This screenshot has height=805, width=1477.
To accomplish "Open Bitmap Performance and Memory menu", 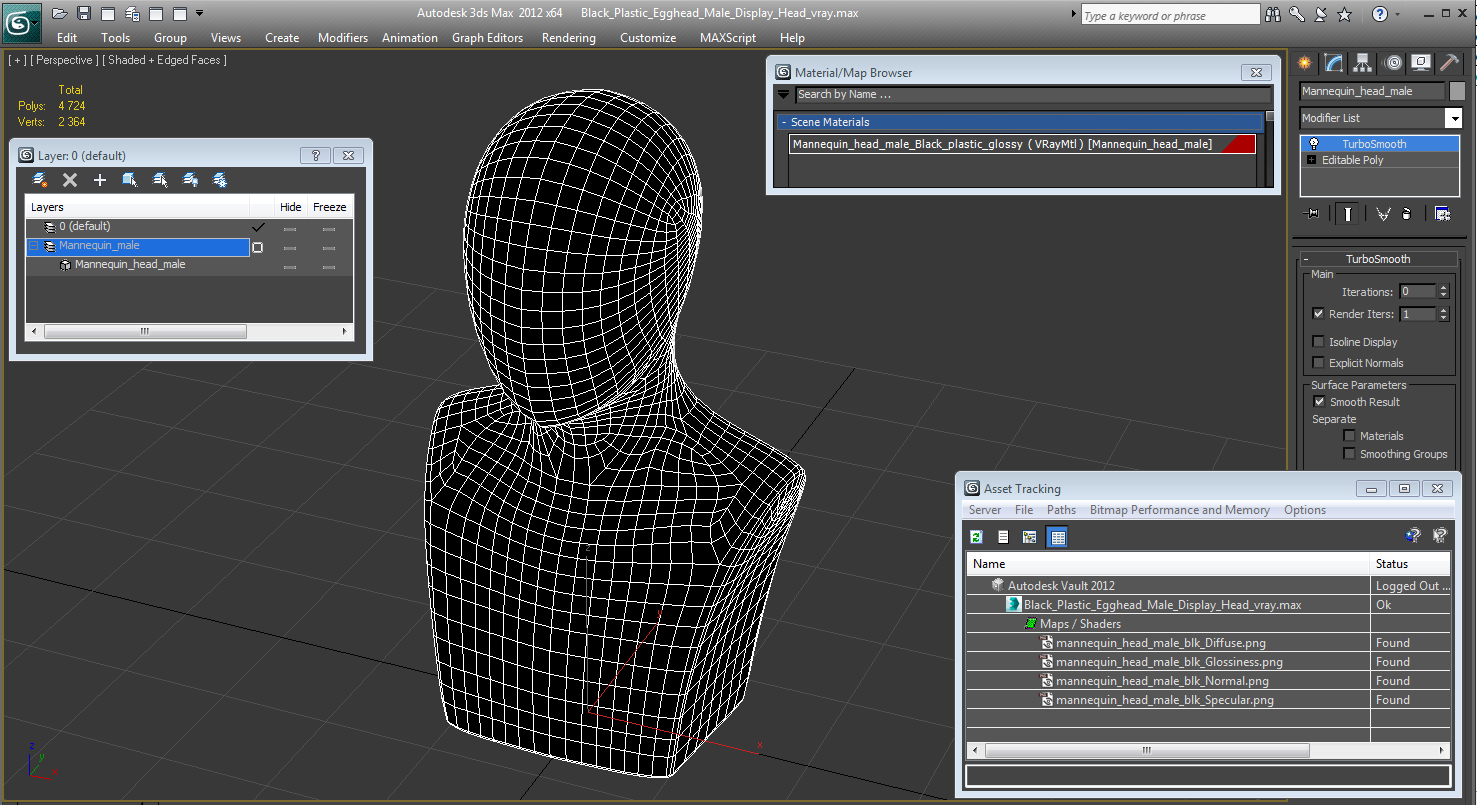I will point(1180,510).
